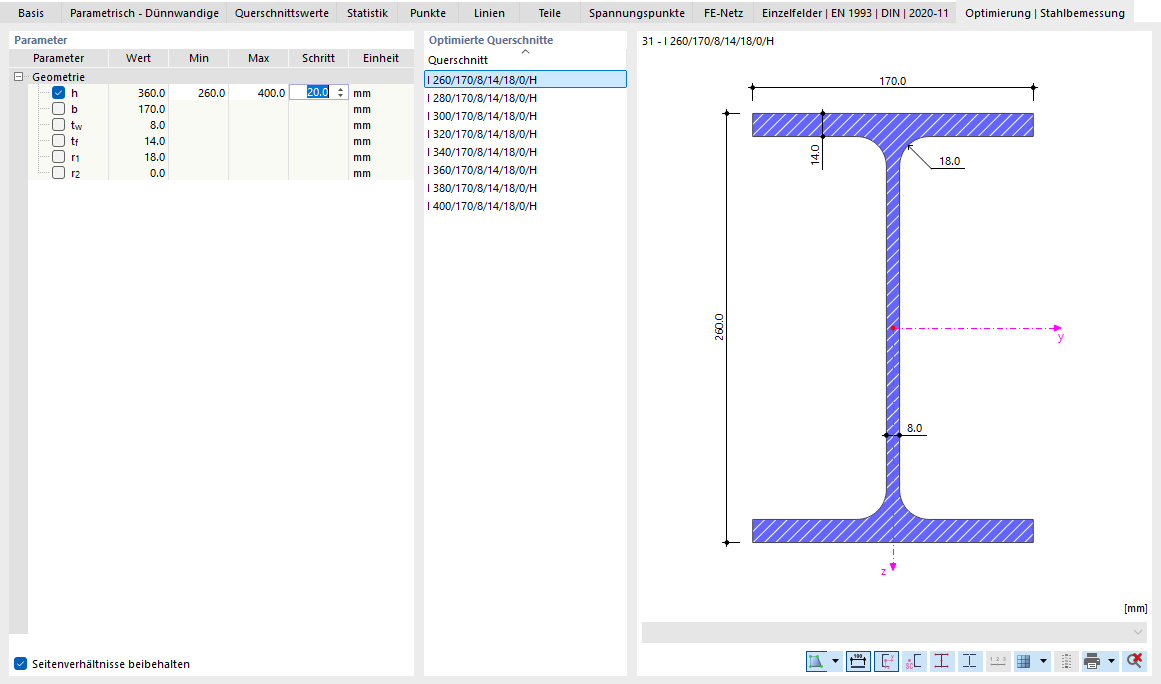Select section I 400/170/8/14/18/0/H
This screenshot has height=684, width=1161.
(x=525, y=206)
